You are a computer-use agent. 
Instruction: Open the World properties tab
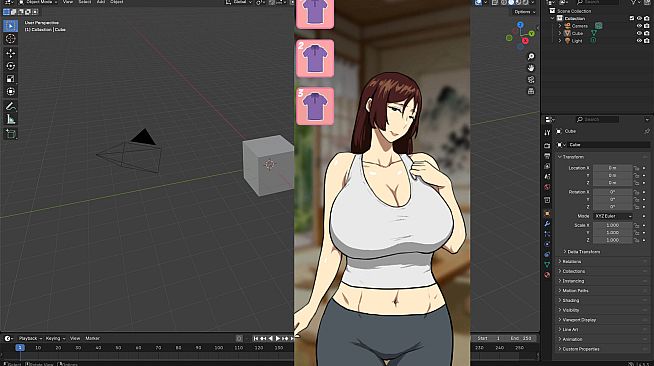(x=547, y=187)
